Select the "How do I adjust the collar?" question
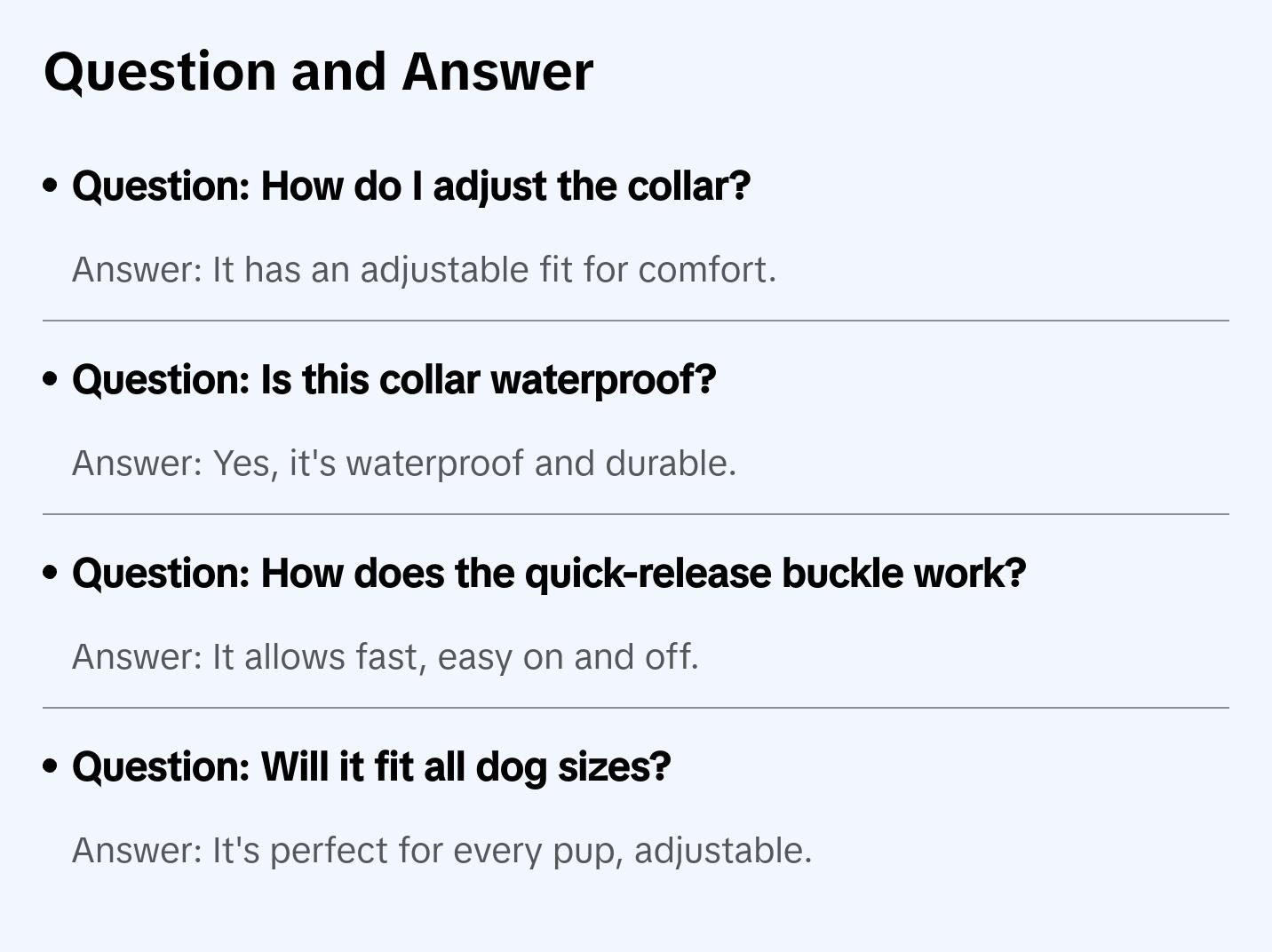The image size is (1272, 952). [411, 186]
